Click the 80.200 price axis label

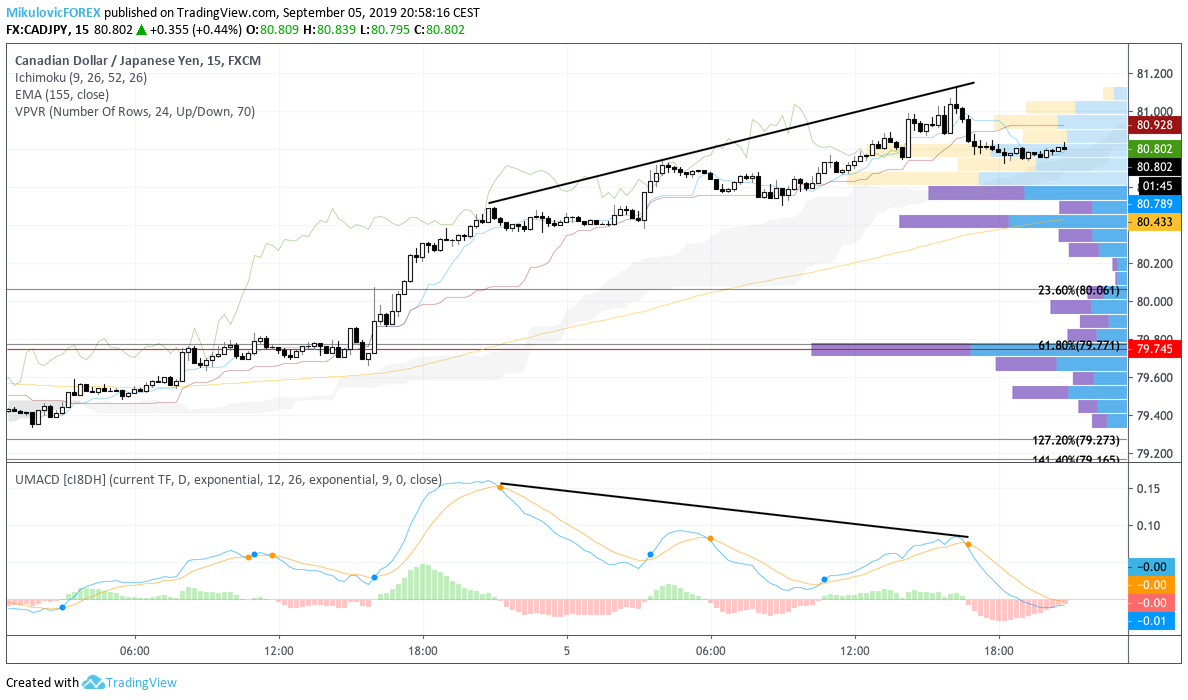coord(1155,264)
